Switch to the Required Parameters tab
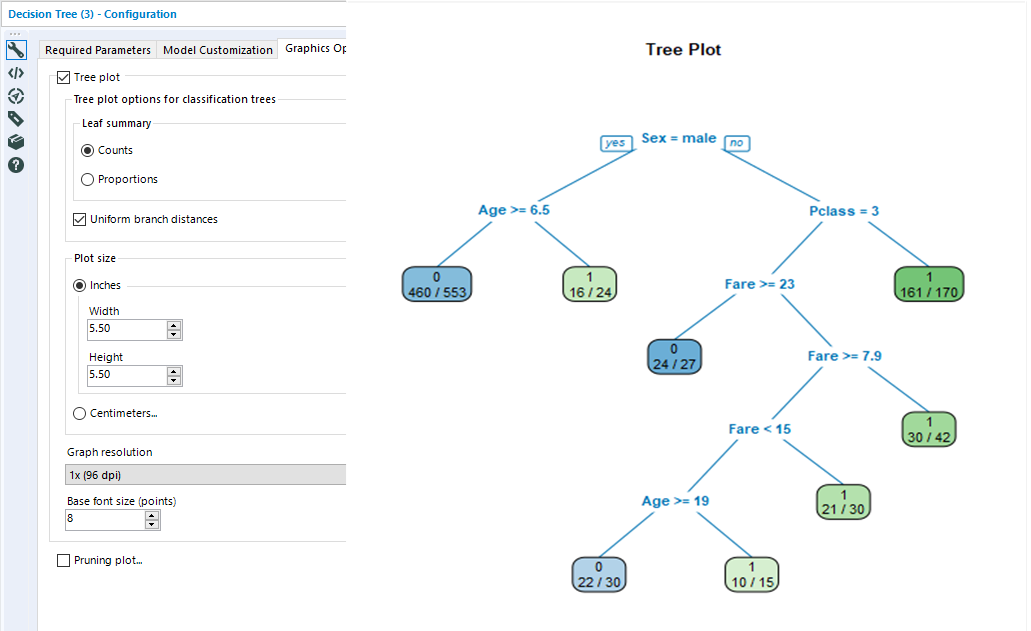The width and height of the screenshot is (1031, 631). pyautogui.click(x=97, y=49)
